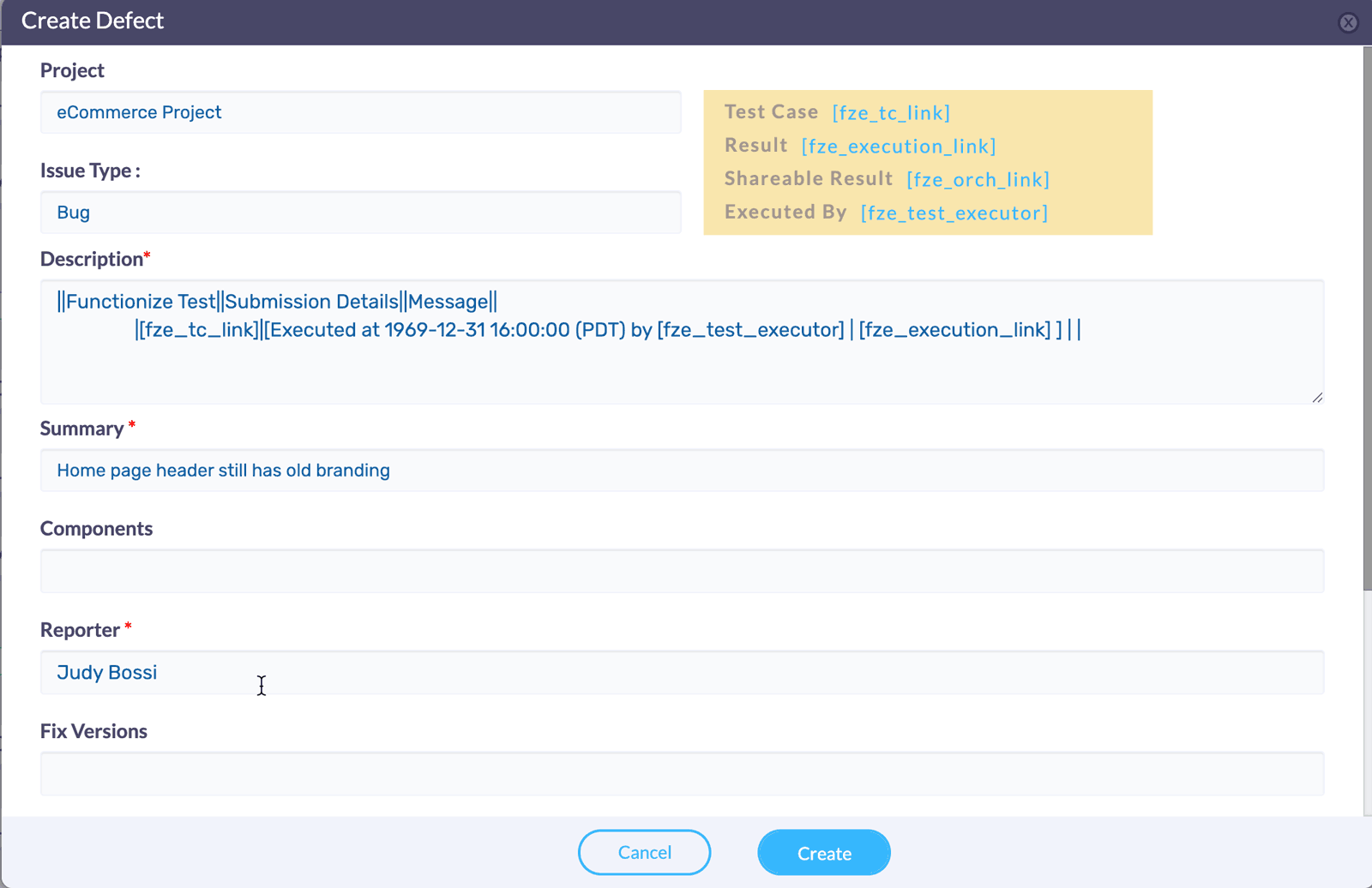Image resolution: width=1372 pixels, height=888 pixels.
Task: Open the Components selection field
Action: (x=682, y=571)
